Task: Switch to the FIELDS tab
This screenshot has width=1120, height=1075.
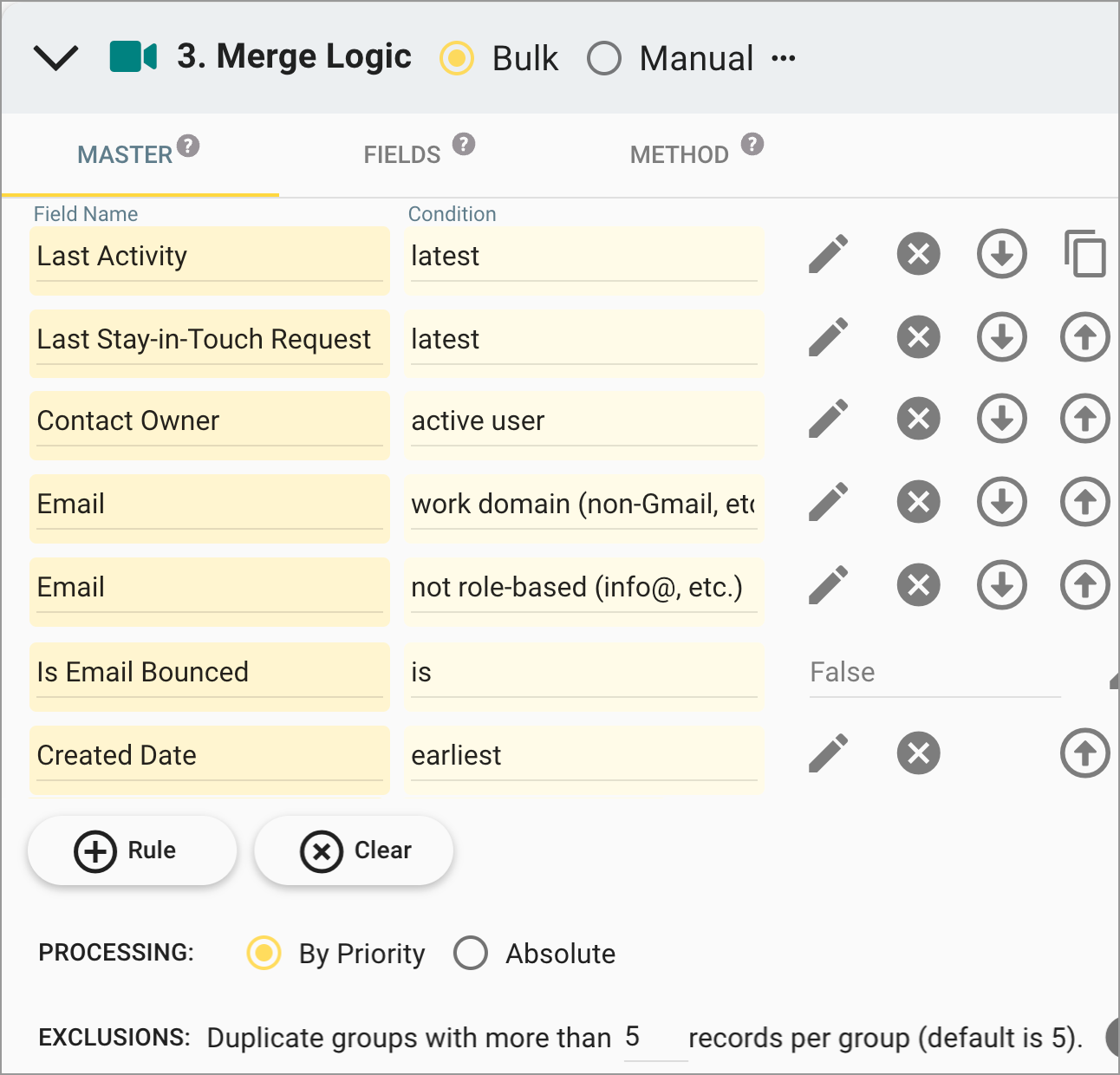Action: [x=401, y=154]
